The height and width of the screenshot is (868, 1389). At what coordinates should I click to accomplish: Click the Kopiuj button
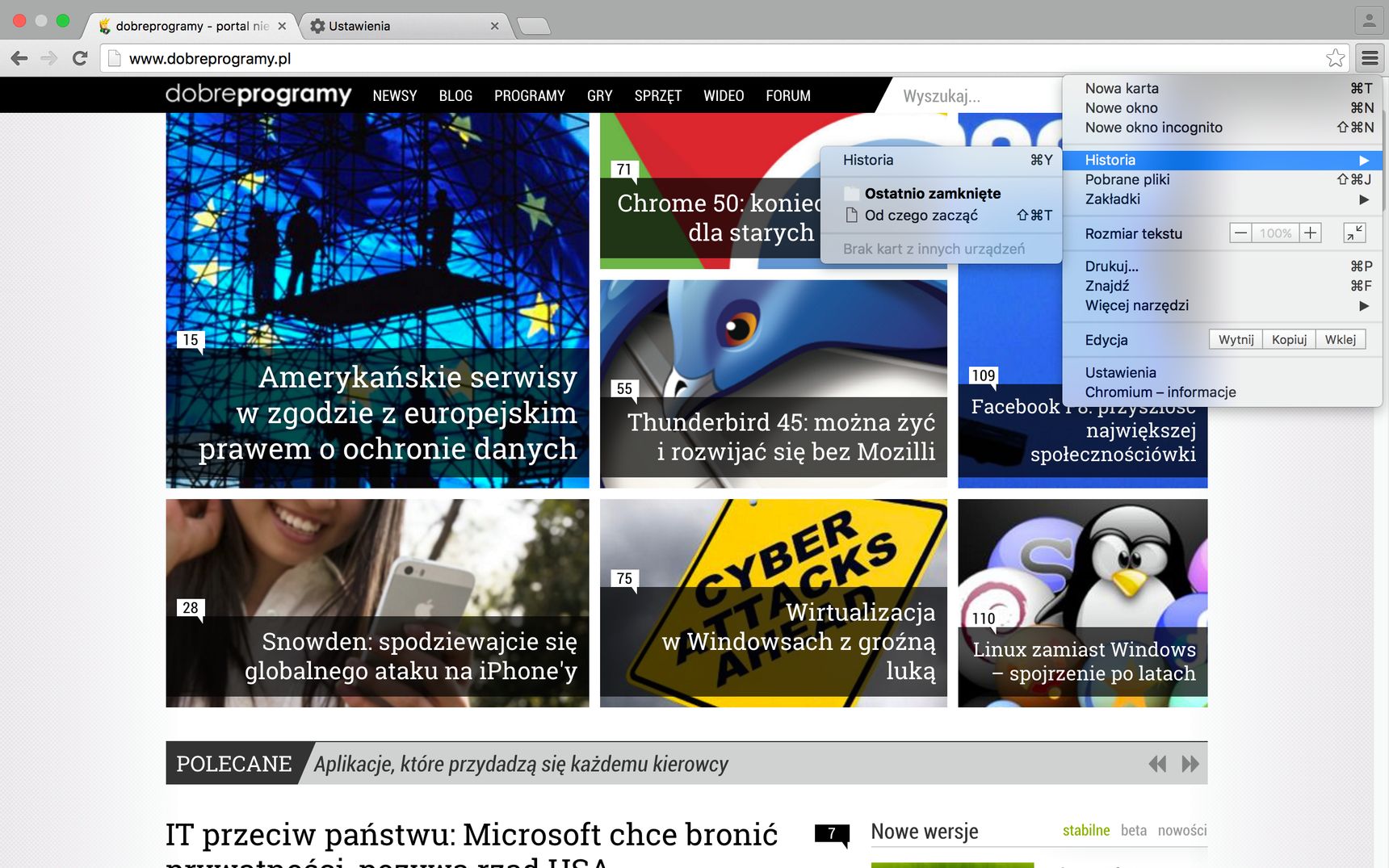coord(1290,339)
